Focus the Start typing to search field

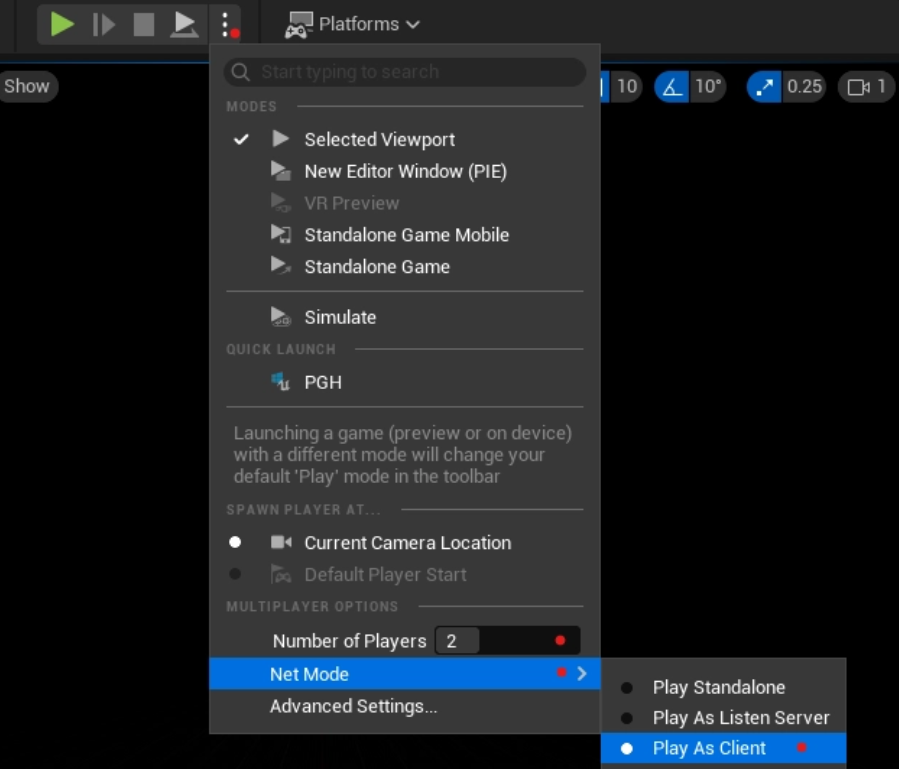pos(405,72)
